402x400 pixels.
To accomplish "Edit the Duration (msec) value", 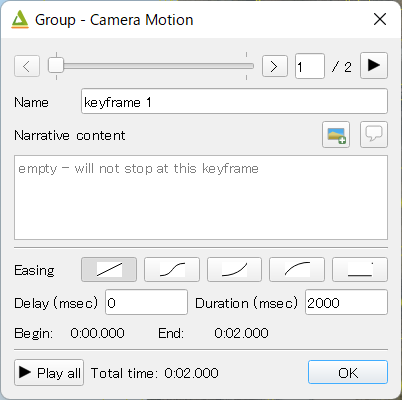I will click(x=346, y=302).
